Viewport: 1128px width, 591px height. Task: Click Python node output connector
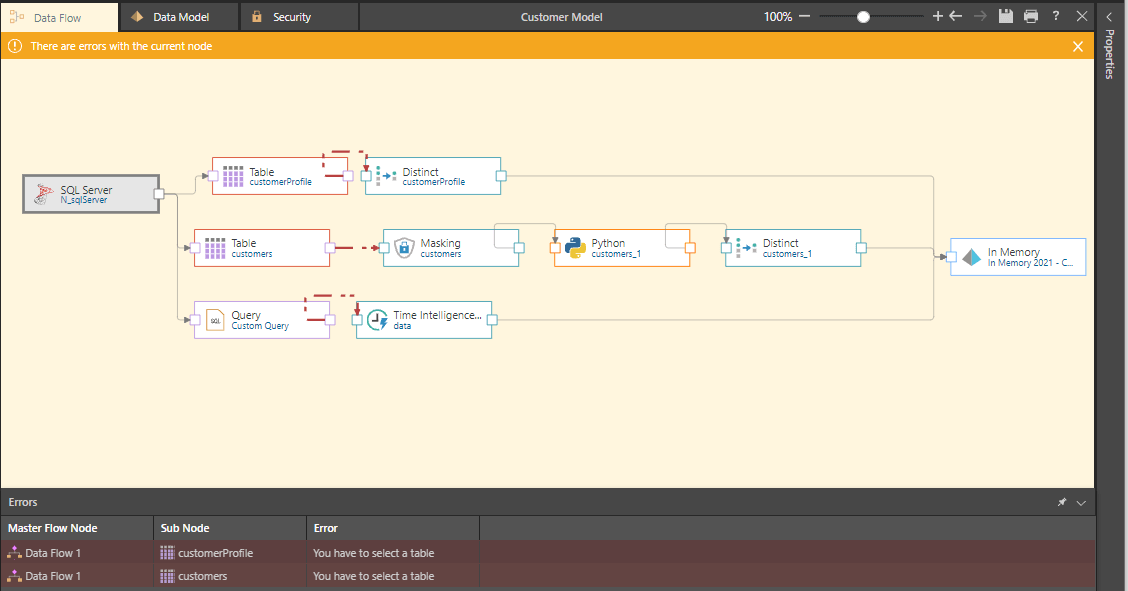coord(690,248)
